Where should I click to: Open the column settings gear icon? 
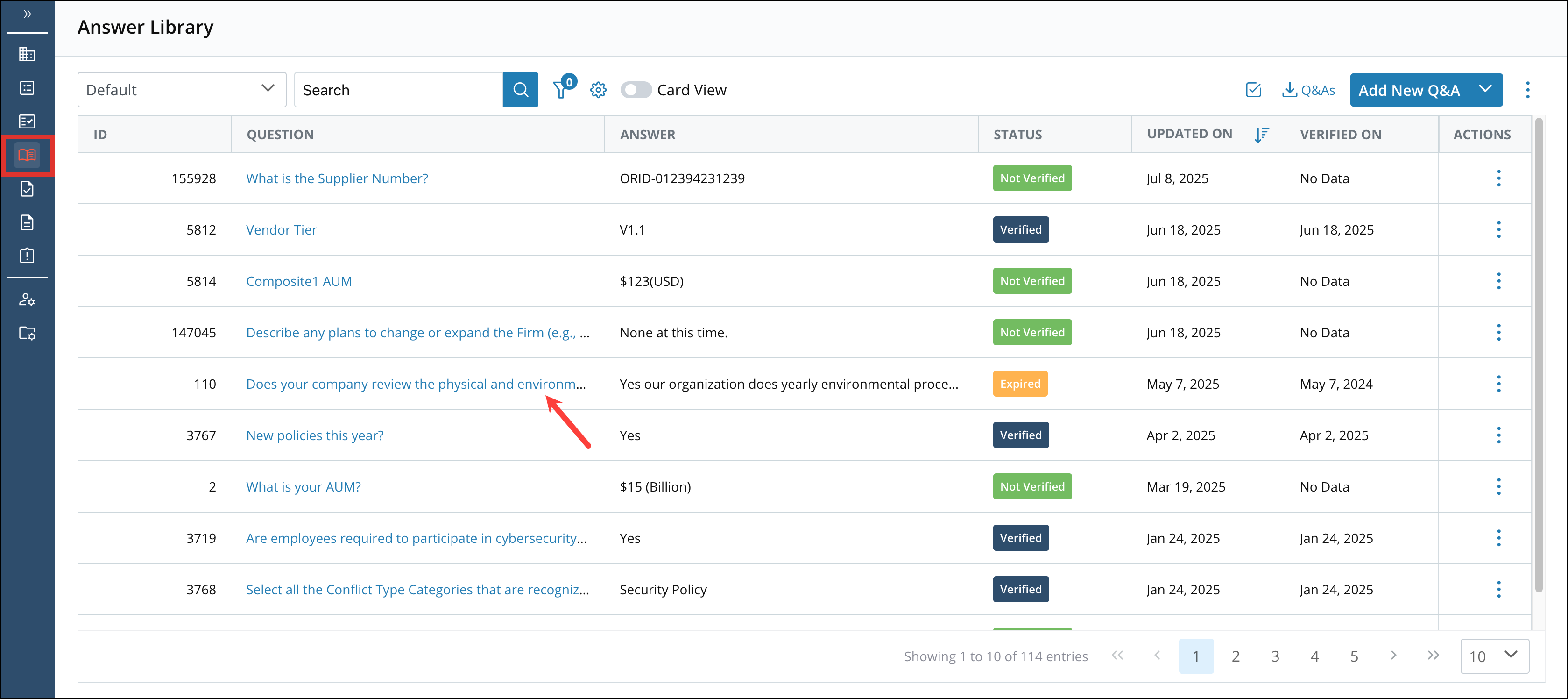tap(598, 90)
